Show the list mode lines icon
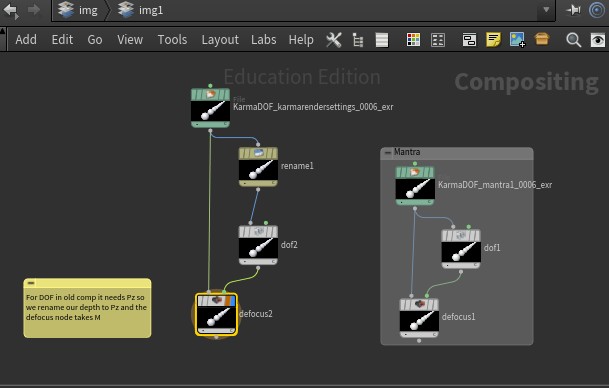The image size is (609, 388). tap(382, 40)
